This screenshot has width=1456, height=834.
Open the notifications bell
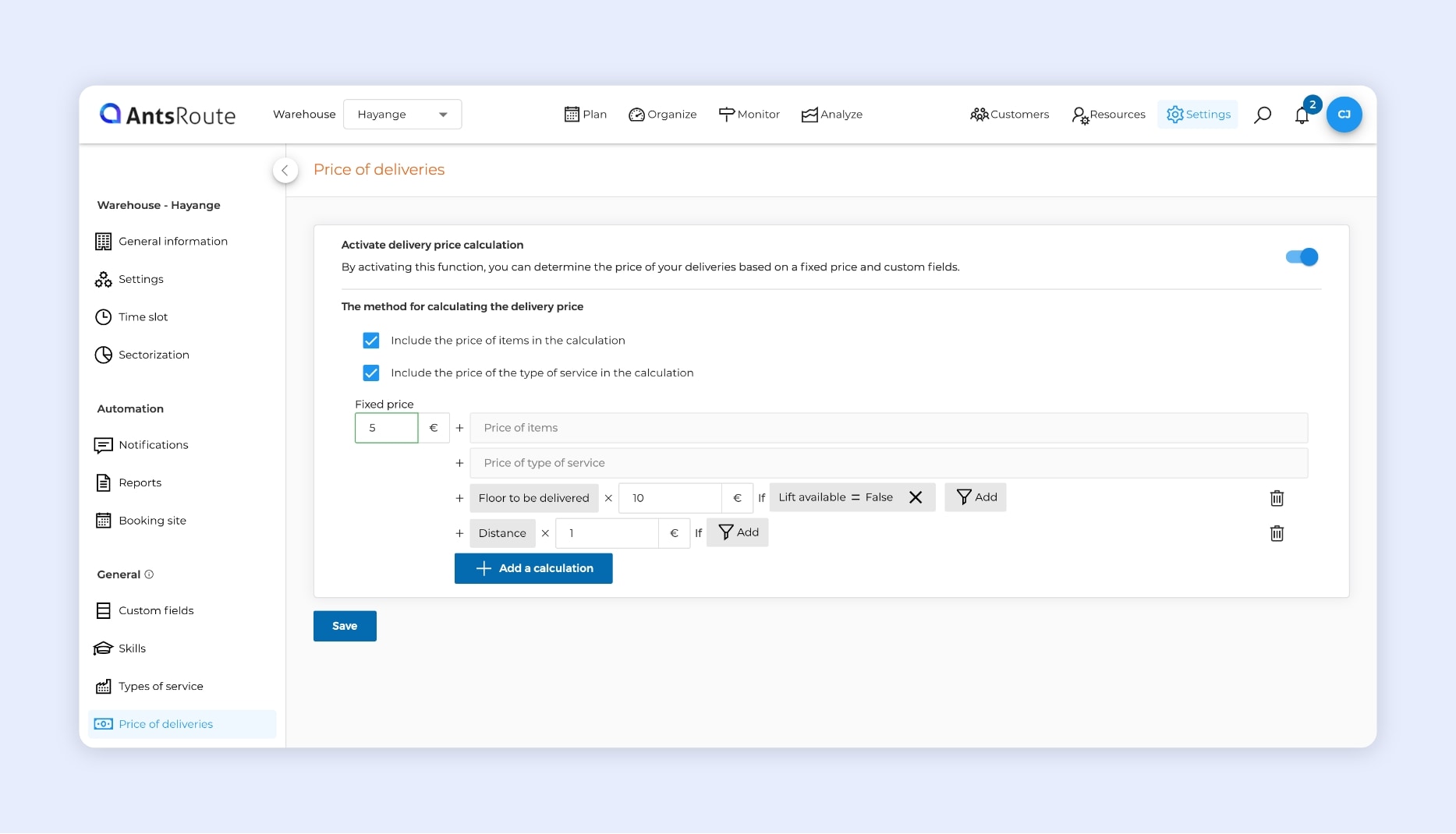(x=1302, y=115)
